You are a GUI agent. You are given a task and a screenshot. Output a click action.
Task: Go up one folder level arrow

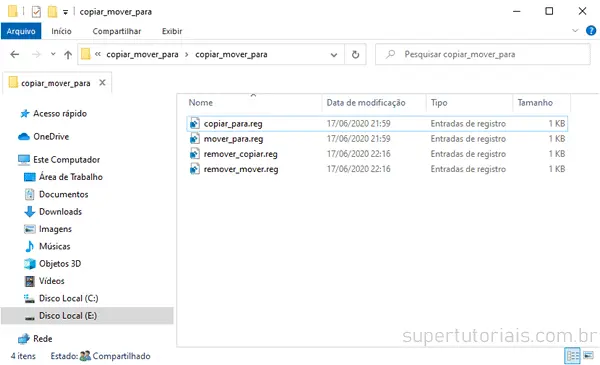click(x=68, y=55)
